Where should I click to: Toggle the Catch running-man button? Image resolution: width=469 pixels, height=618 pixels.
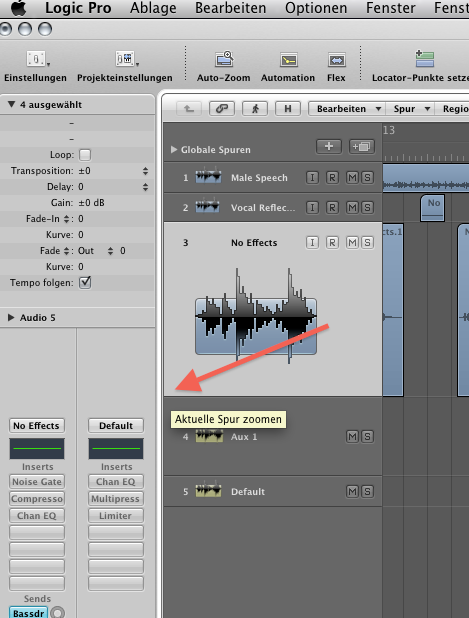click(255, 108)
